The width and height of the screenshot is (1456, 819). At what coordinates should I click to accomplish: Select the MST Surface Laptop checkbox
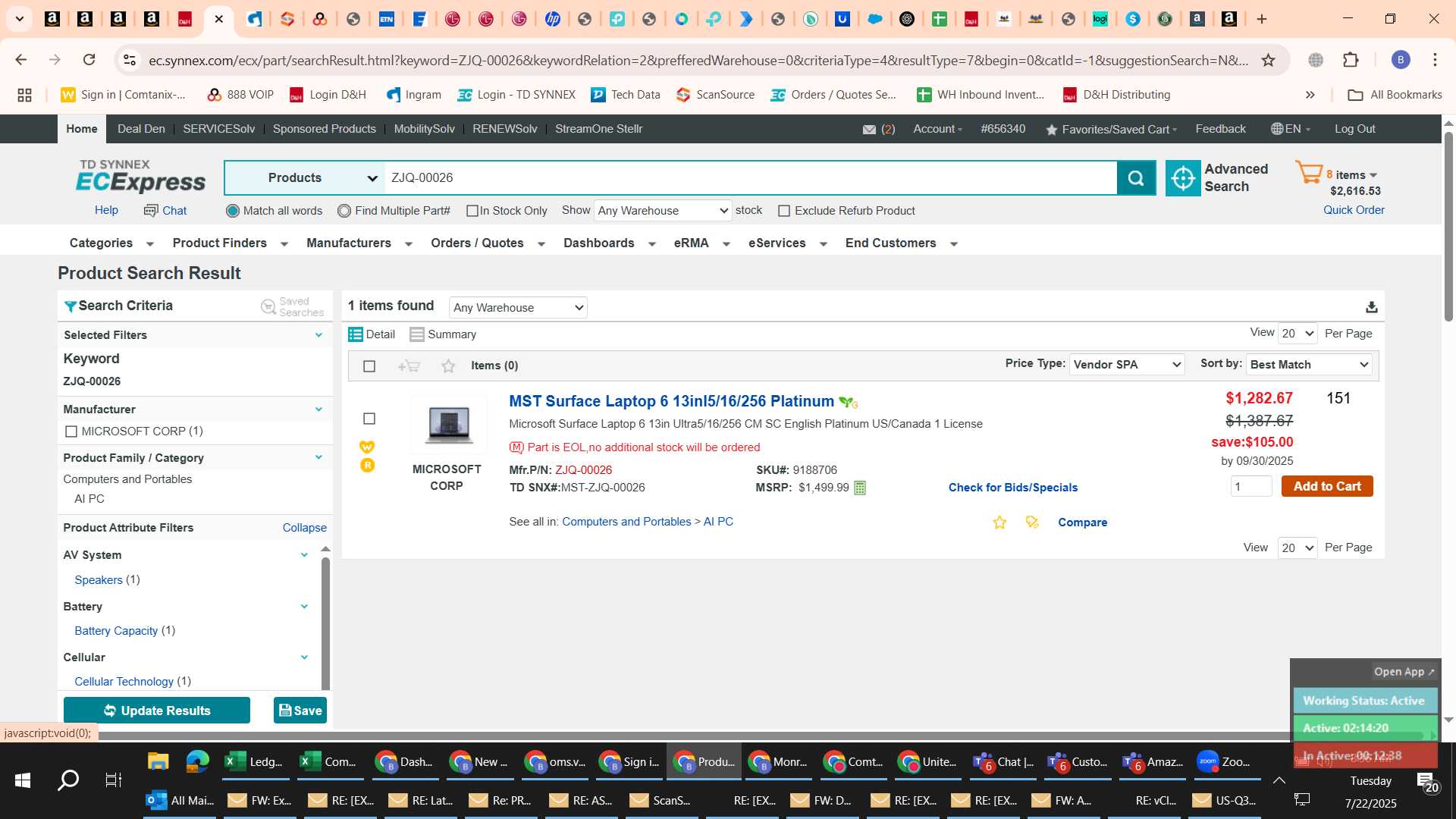tap(369, 419)
